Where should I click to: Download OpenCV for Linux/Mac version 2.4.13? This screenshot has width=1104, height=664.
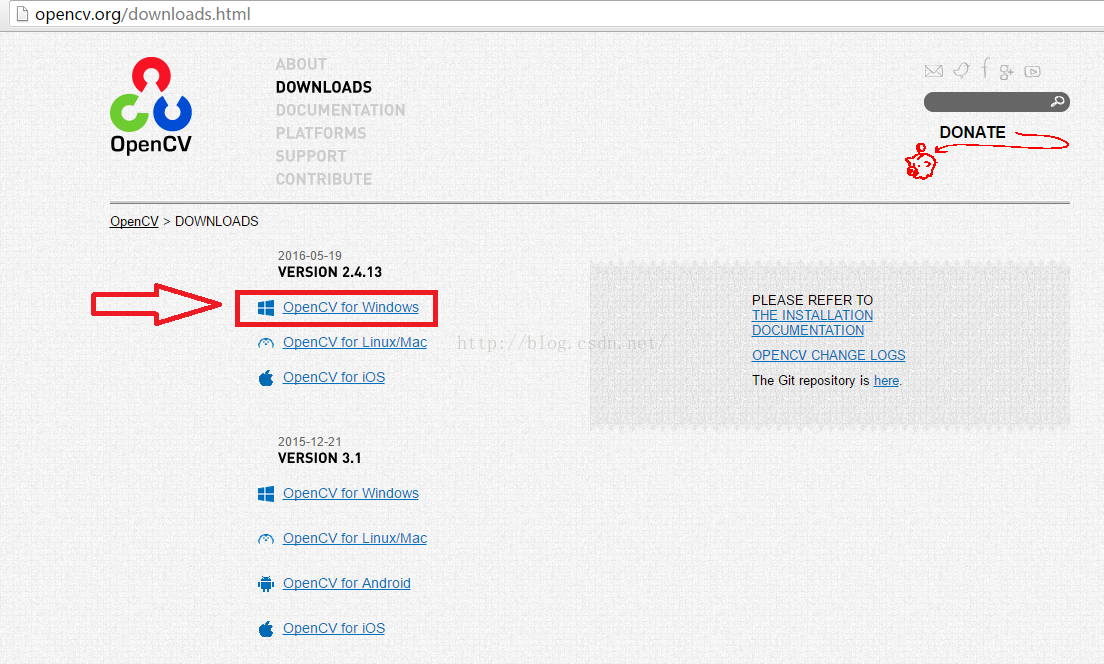click(x=355, y=342)
